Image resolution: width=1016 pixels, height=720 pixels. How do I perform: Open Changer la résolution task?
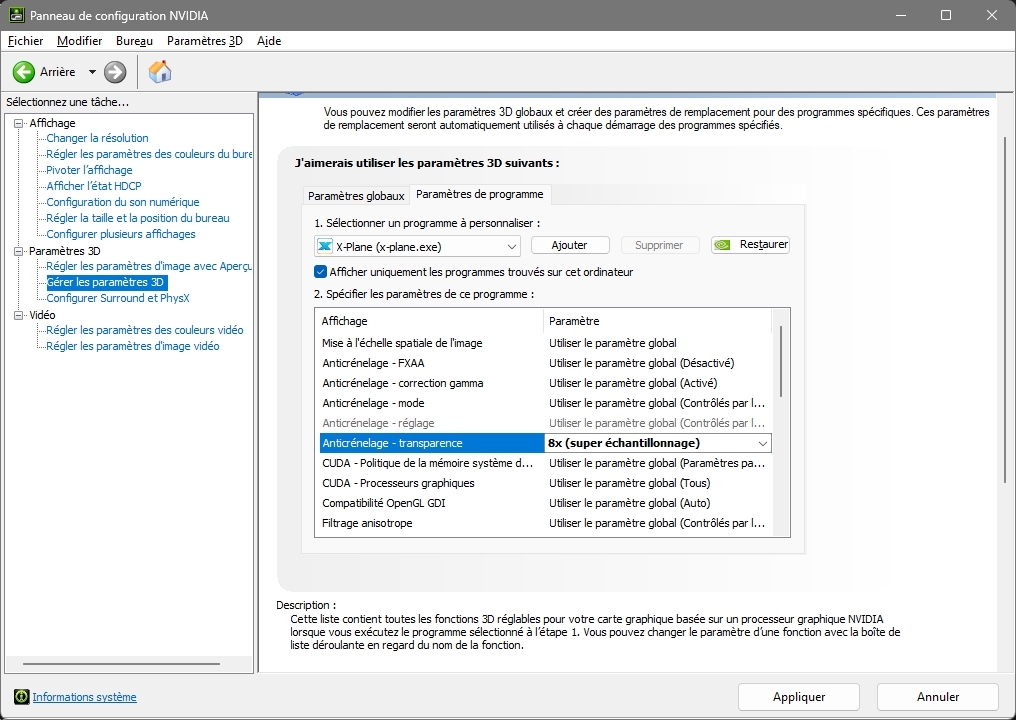pos(97,138)
